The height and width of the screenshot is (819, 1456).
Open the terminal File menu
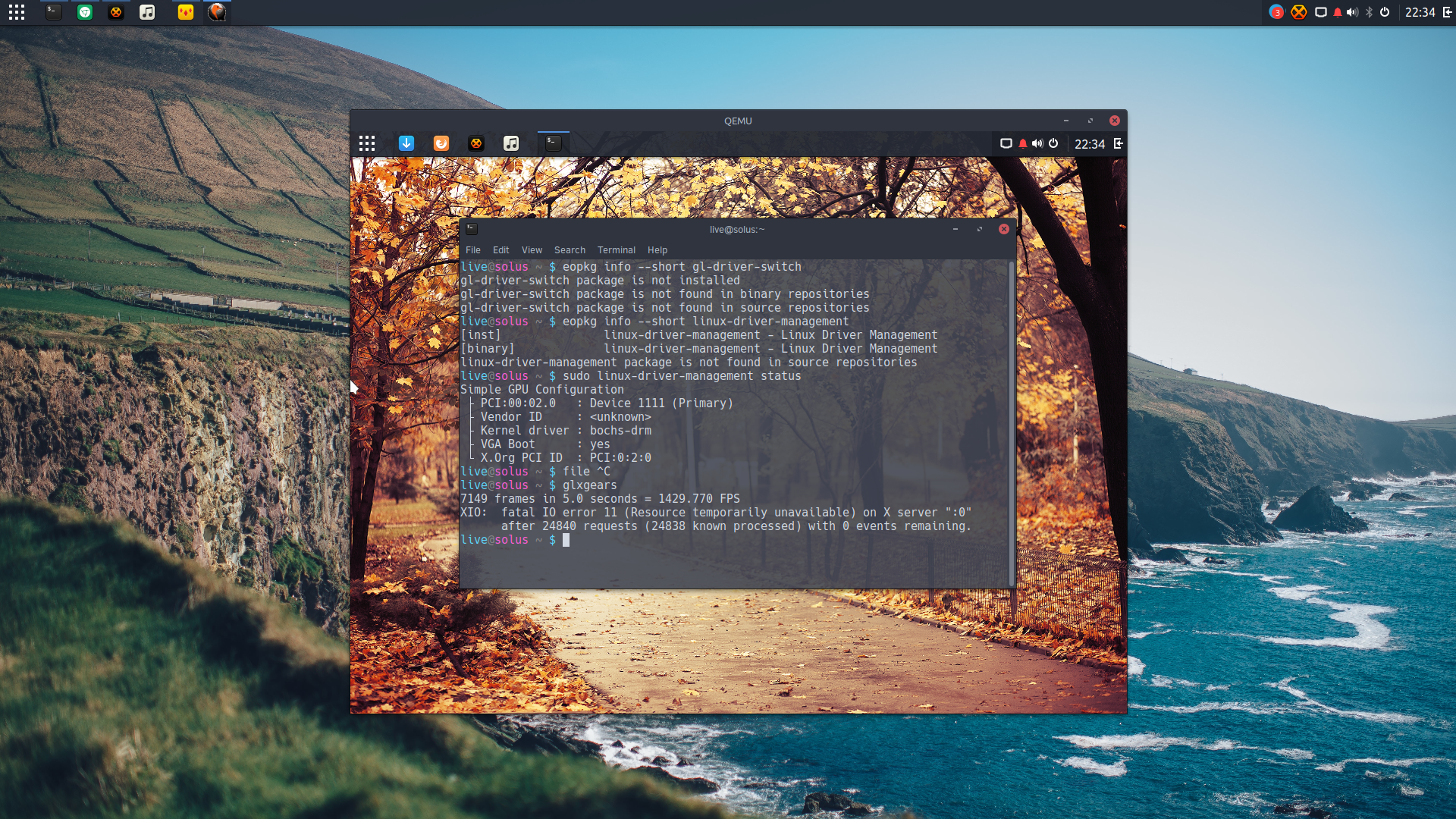coord(473,249)
